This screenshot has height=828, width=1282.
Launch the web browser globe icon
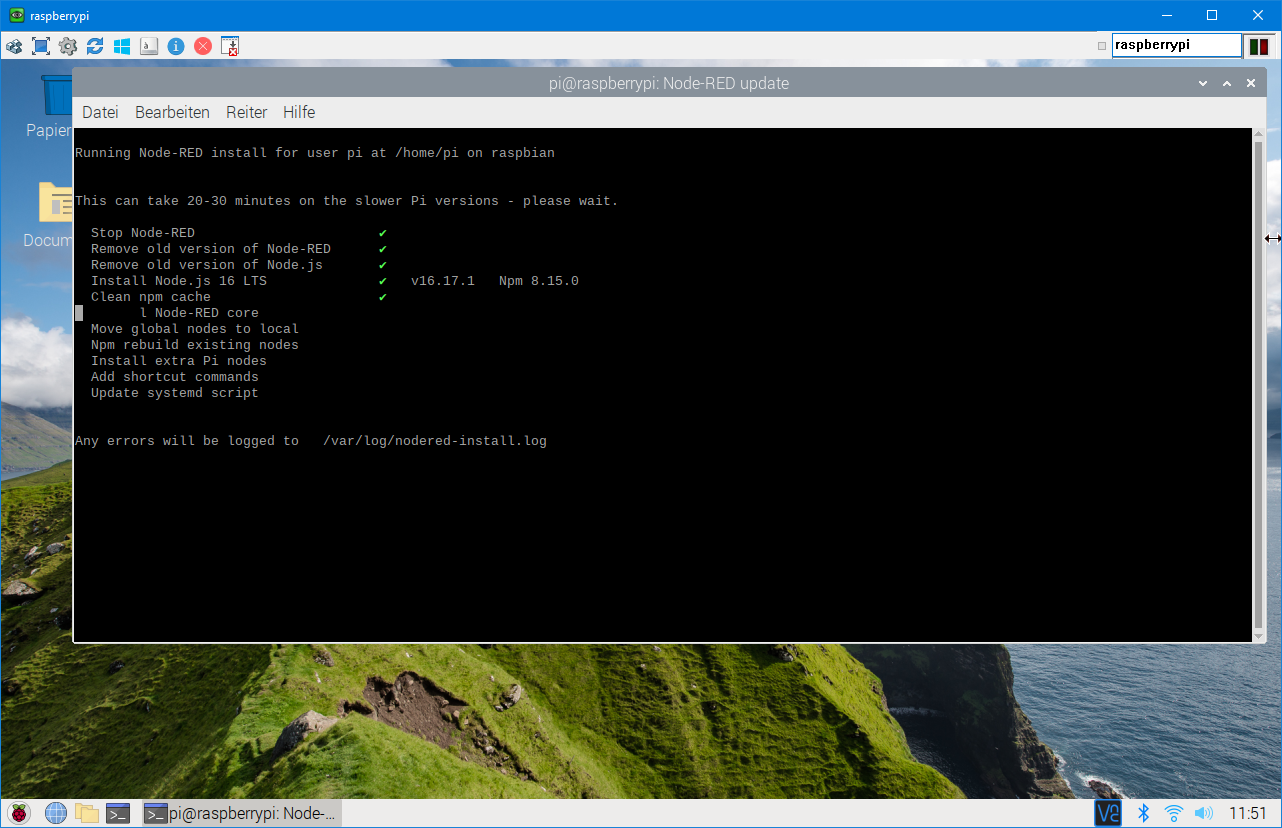(x=56, y=813)
